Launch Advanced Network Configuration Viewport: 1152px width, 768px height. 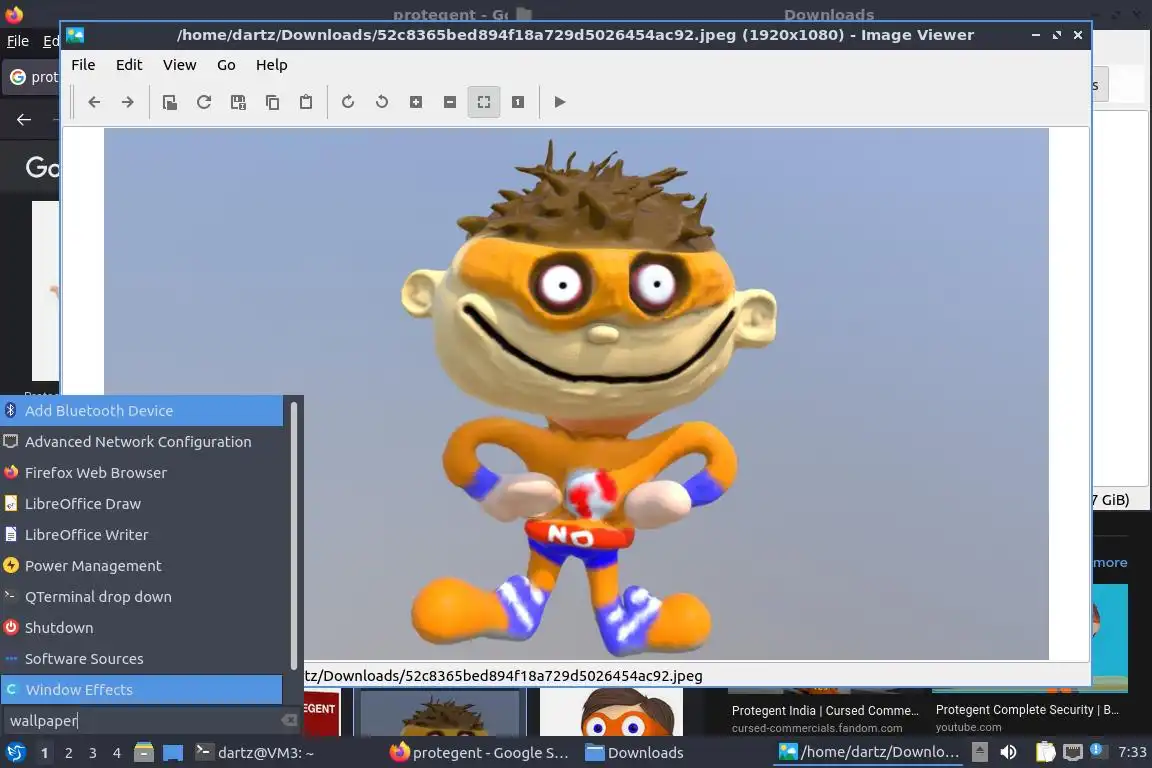pos(142,442)
